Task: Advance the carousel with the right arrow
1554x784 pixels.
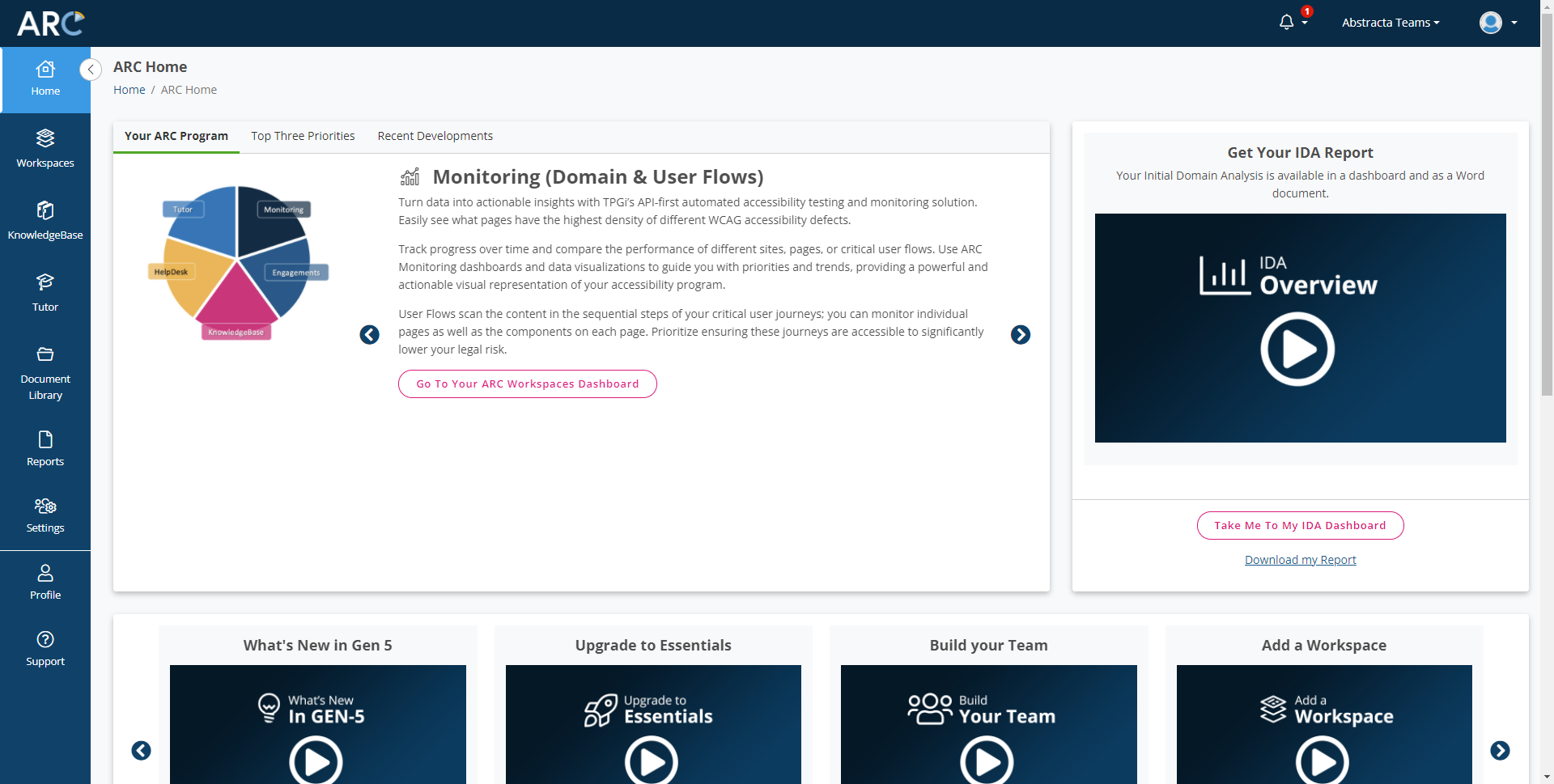Action: tap(1021, 334)
